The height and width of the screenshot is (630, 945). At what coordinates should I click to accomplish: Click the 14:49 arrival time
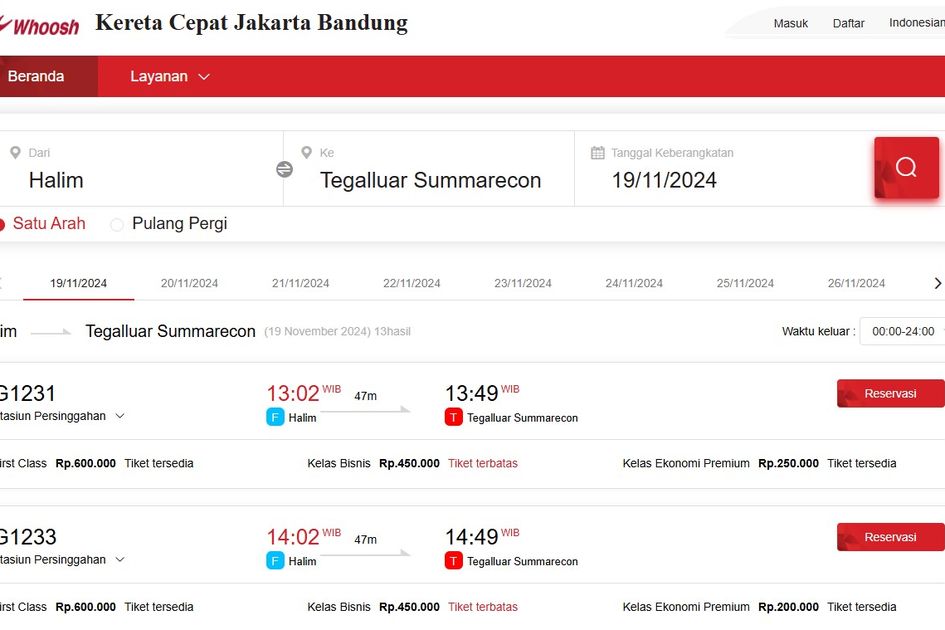tap(471, 537)
